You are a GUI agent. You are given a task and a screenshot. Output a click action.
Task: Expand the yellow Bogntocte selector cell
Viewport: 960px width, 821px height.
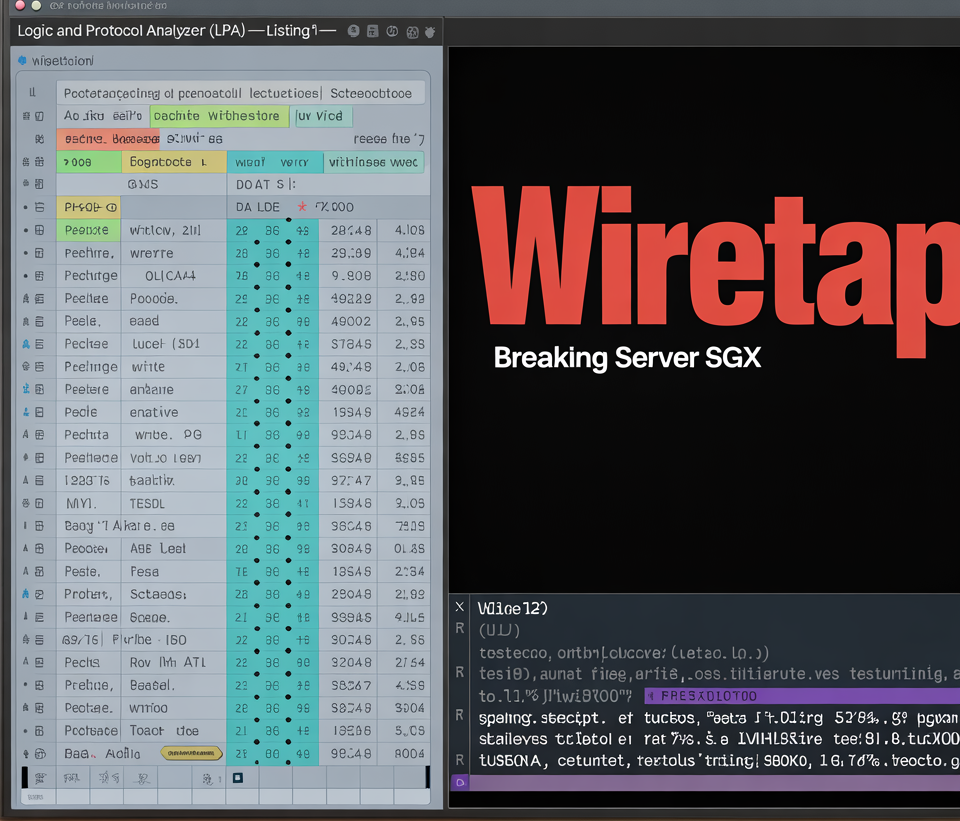coord(174,161)
